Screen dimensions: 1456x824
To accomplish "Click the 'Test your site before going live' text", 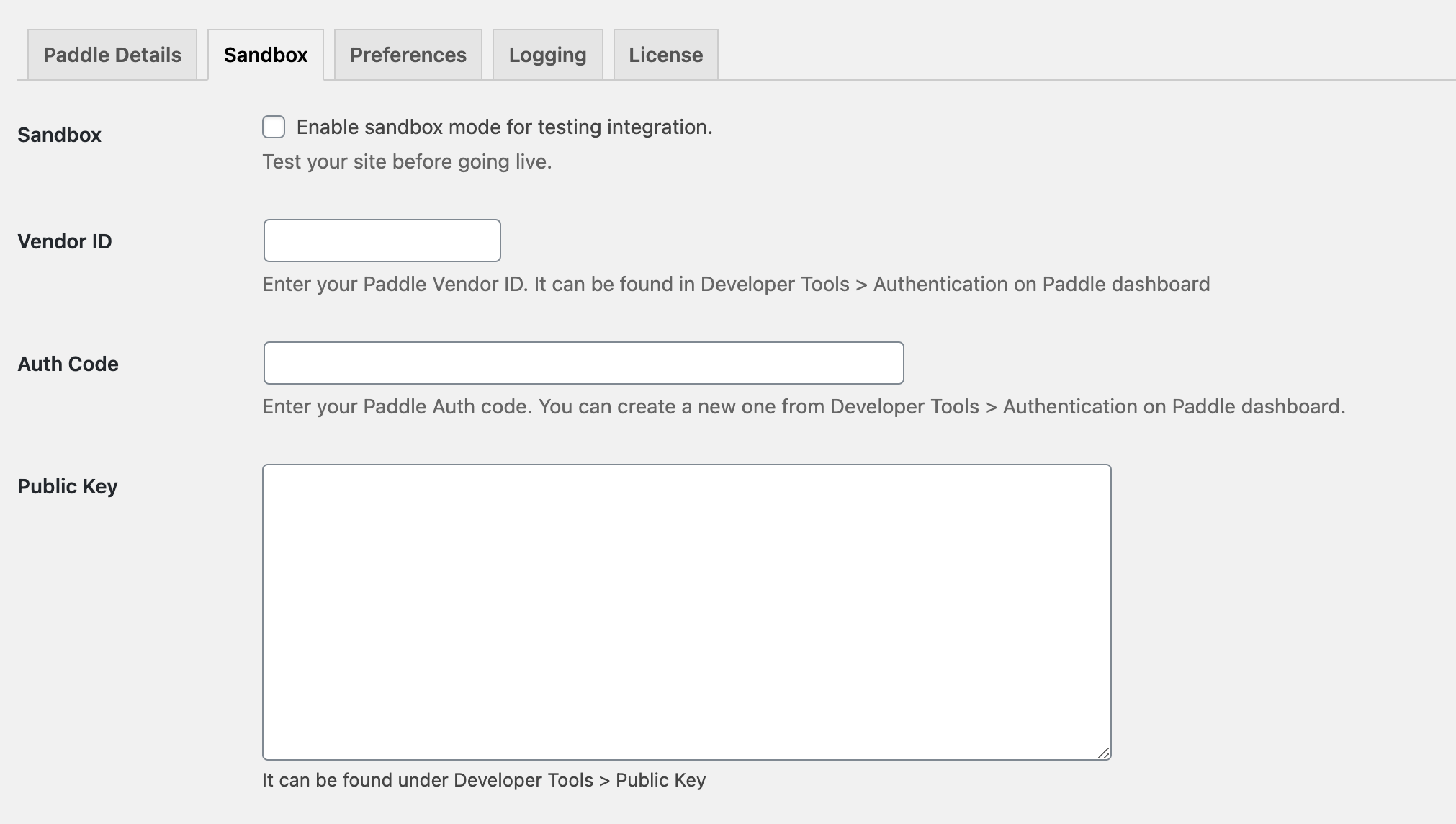I will point(408,161).
